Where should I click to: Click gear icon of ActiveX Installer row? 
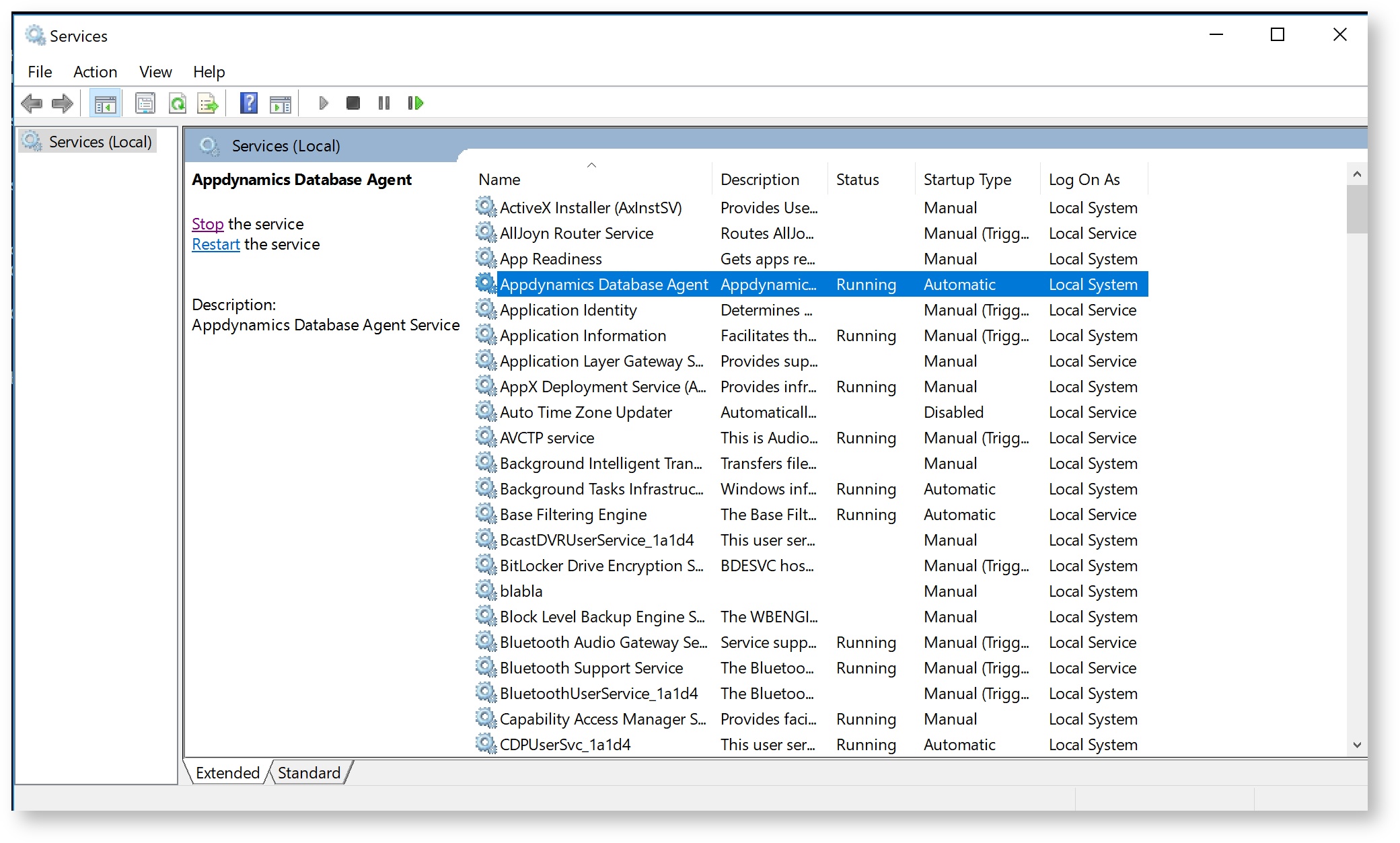coord(486,207)
